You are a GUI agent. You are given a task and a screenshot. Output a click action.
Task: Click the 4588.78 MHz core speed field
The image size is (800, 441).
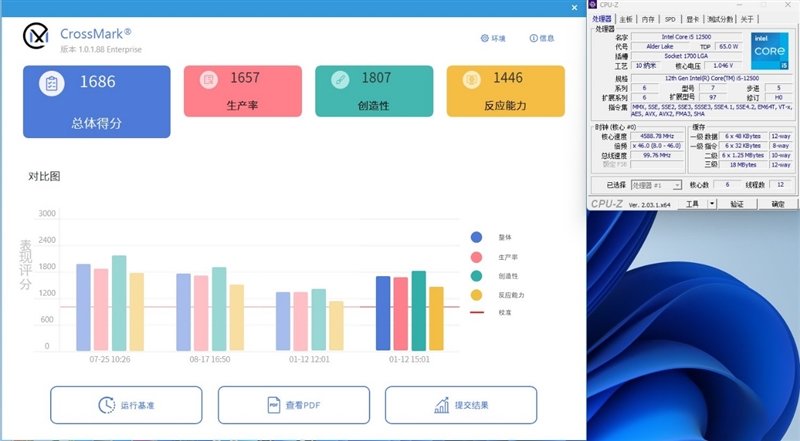coord(658,136)
